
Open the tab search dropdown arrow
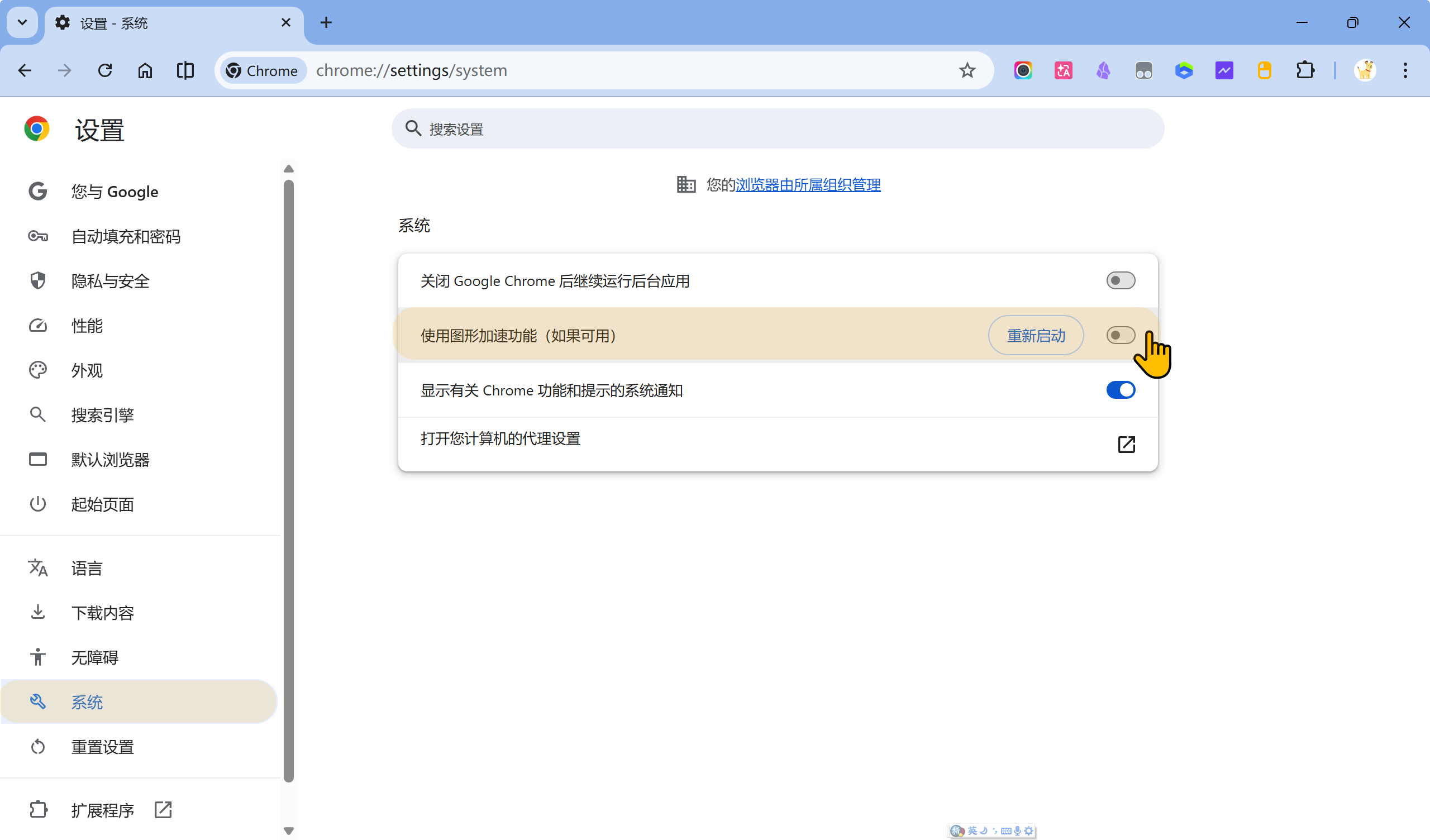coord(22,23)
